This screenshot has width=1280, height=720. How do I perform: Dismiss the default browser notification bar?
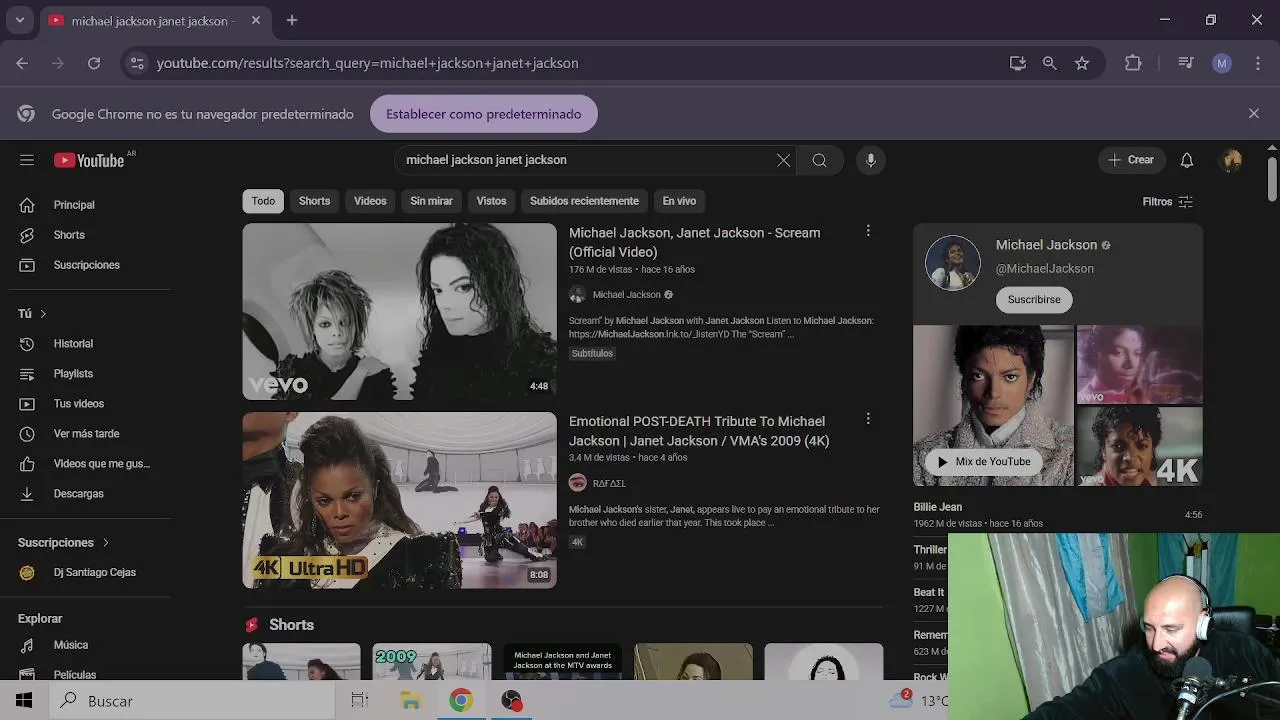click(x=1253, y=114)
